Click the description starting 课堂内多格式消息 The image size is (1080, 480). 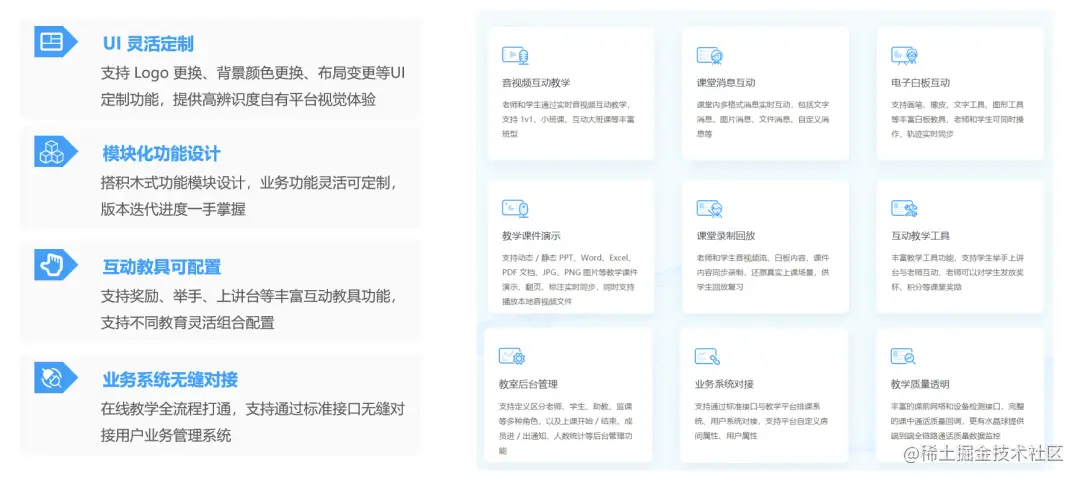(762, 119)
